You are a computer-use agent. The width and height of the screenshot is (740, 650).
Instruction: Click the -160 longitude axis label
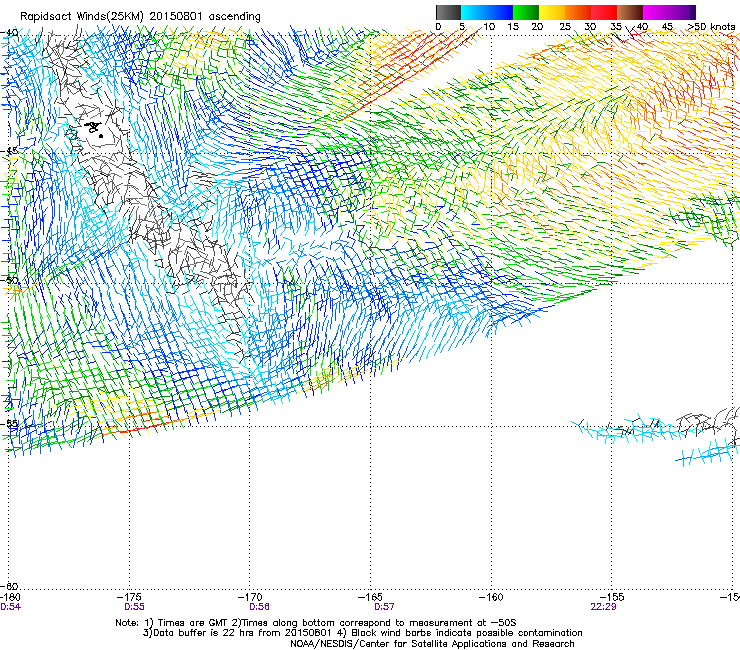[x=492, y=597]
